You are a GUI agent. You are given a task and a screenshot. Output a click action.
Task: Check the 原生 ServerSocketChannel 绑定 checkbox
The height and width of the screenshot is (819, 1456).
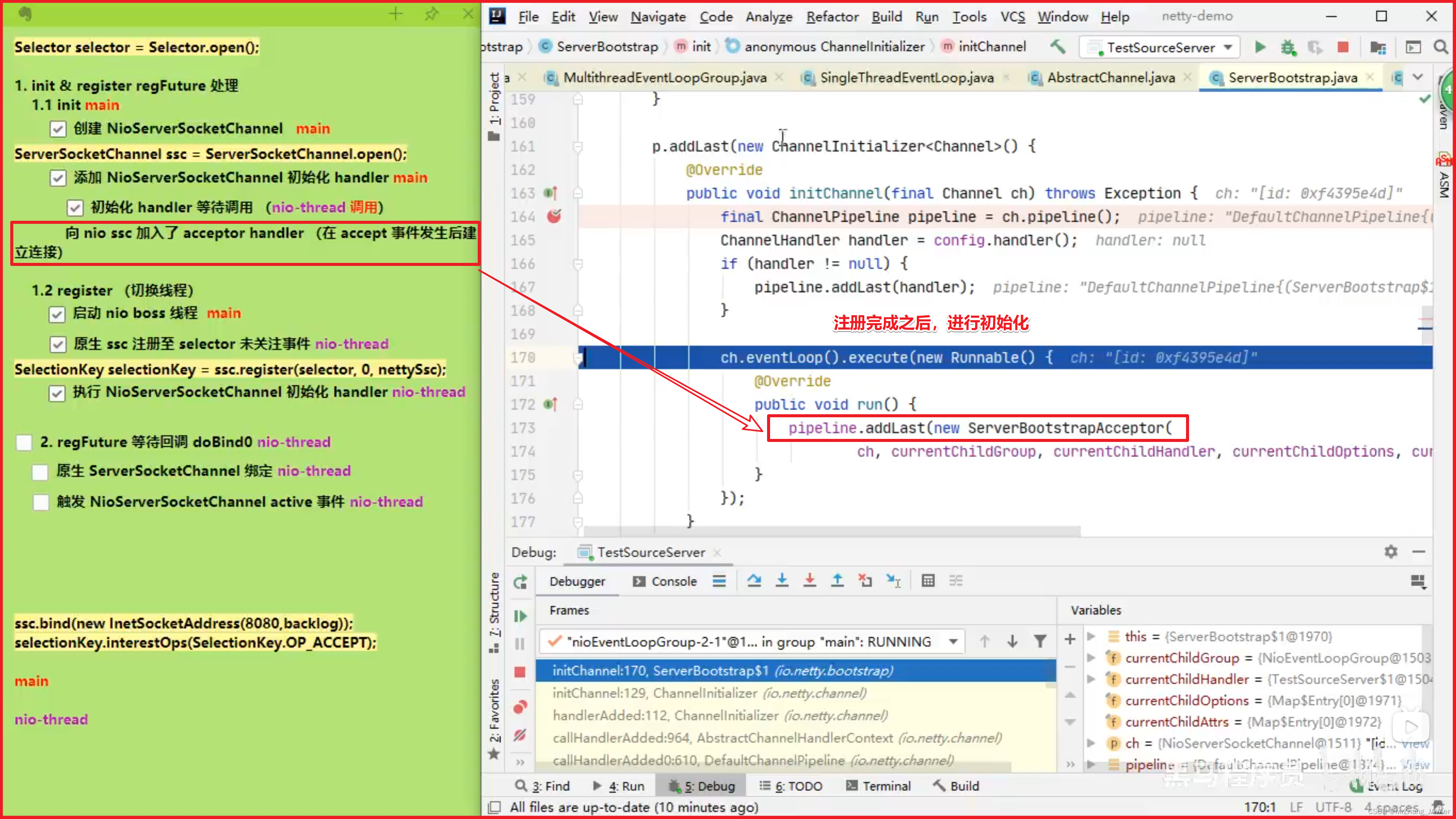point(40,472)
